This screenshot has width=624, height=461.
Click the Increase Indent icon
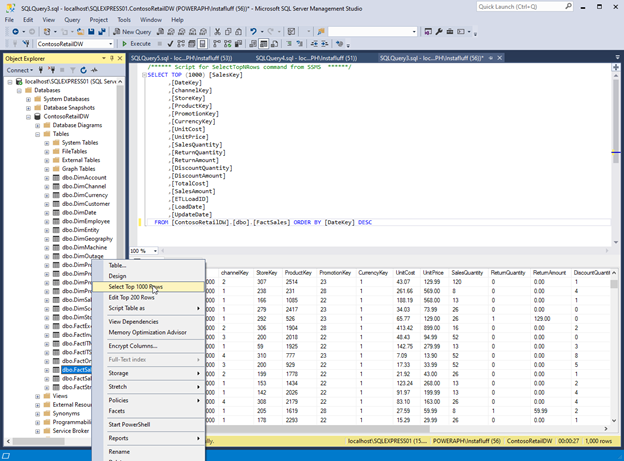coord(324,44)
